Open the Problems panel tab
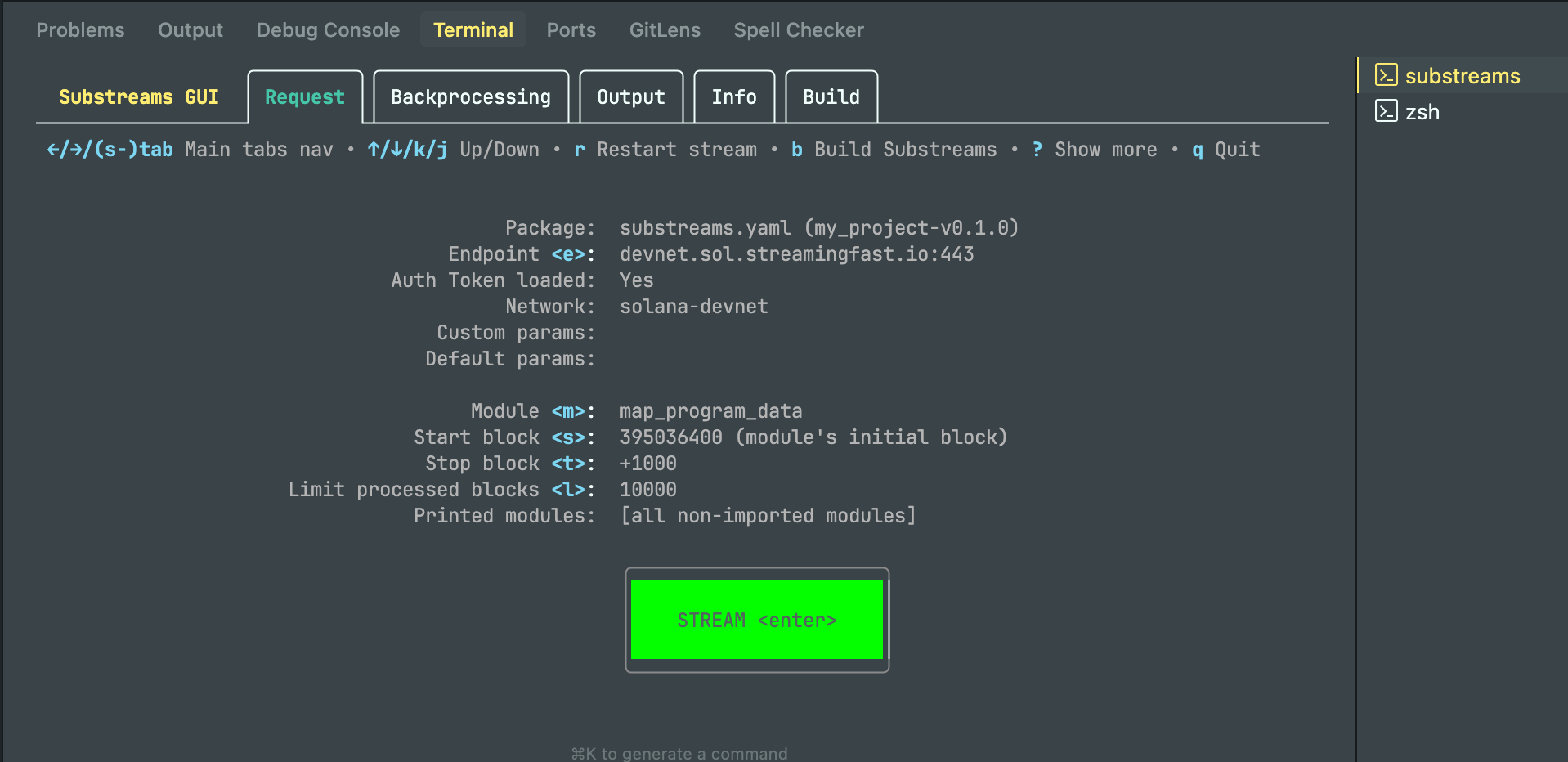This screenshot has width=1568, height=762. point(80,30)
